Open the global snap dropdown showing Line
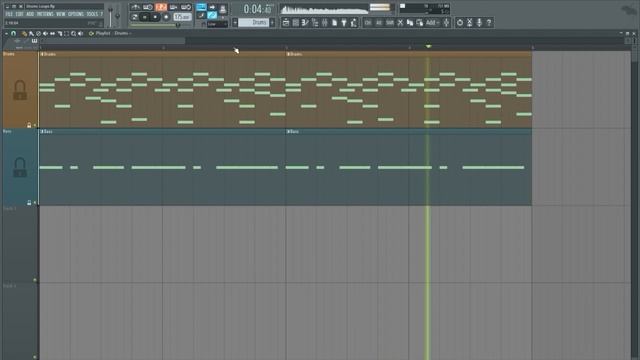 [217, 24]
